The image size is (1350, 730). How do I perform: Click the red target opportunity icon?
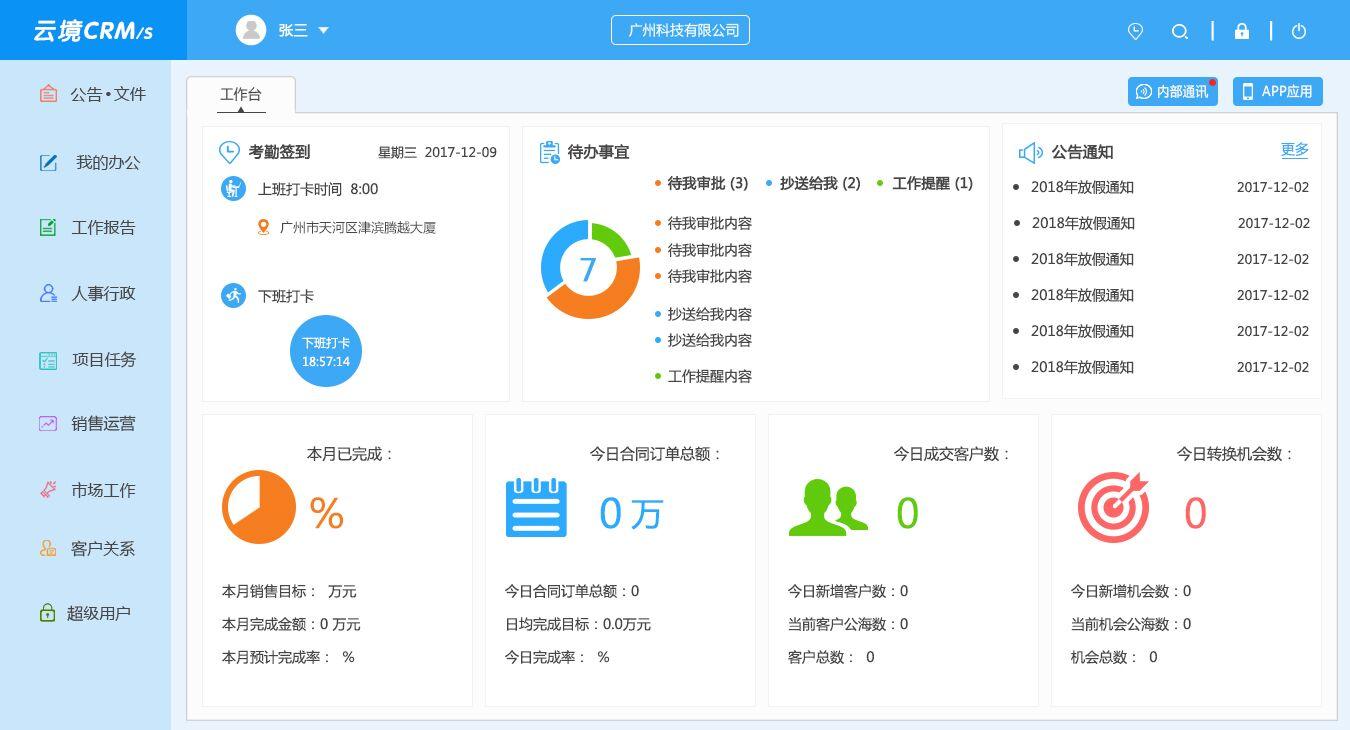click(x=1113, y=507)
